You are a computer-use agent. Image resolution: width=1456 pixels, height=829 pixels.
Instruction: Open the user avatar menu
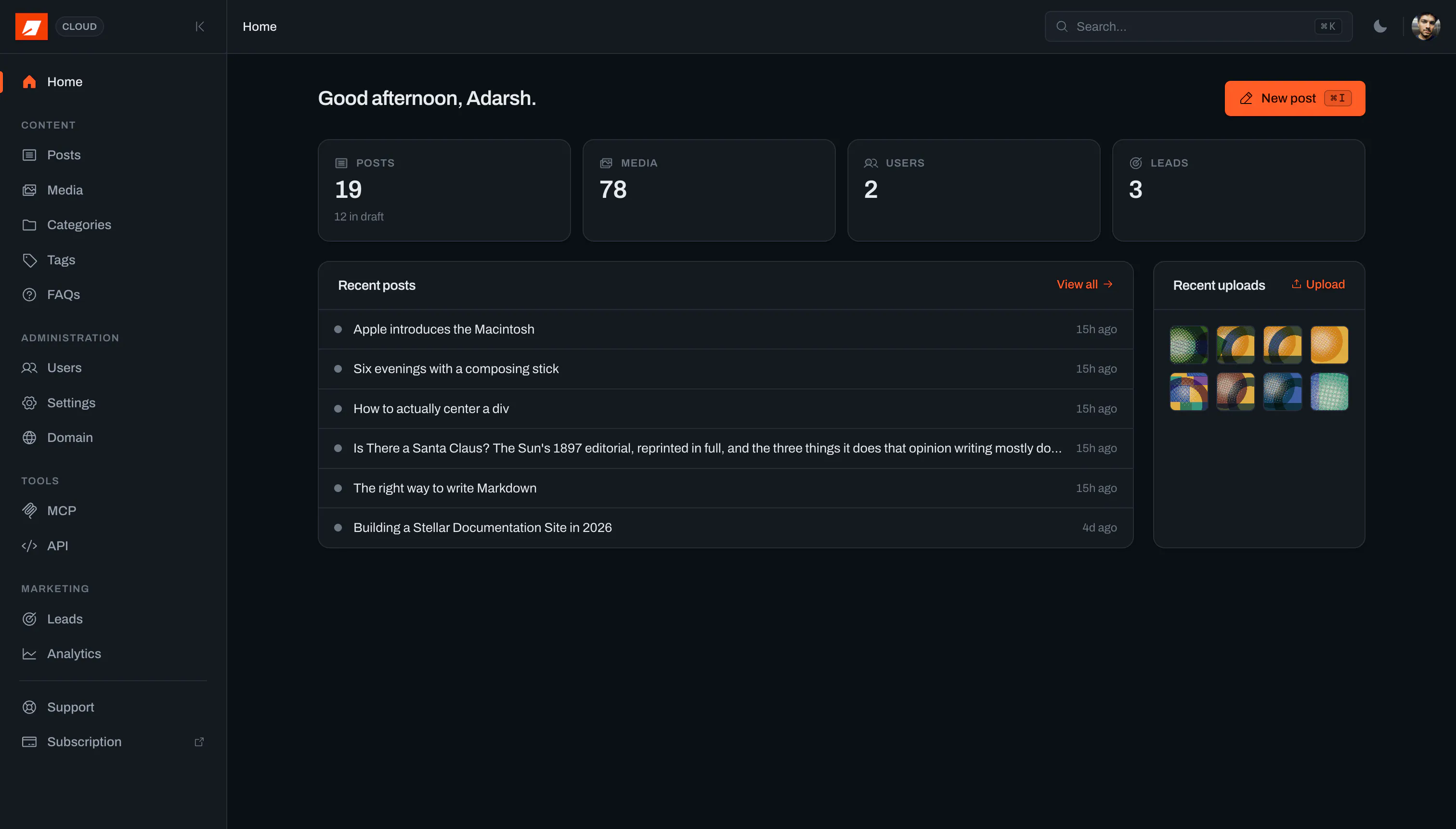tap(1425, 27)
